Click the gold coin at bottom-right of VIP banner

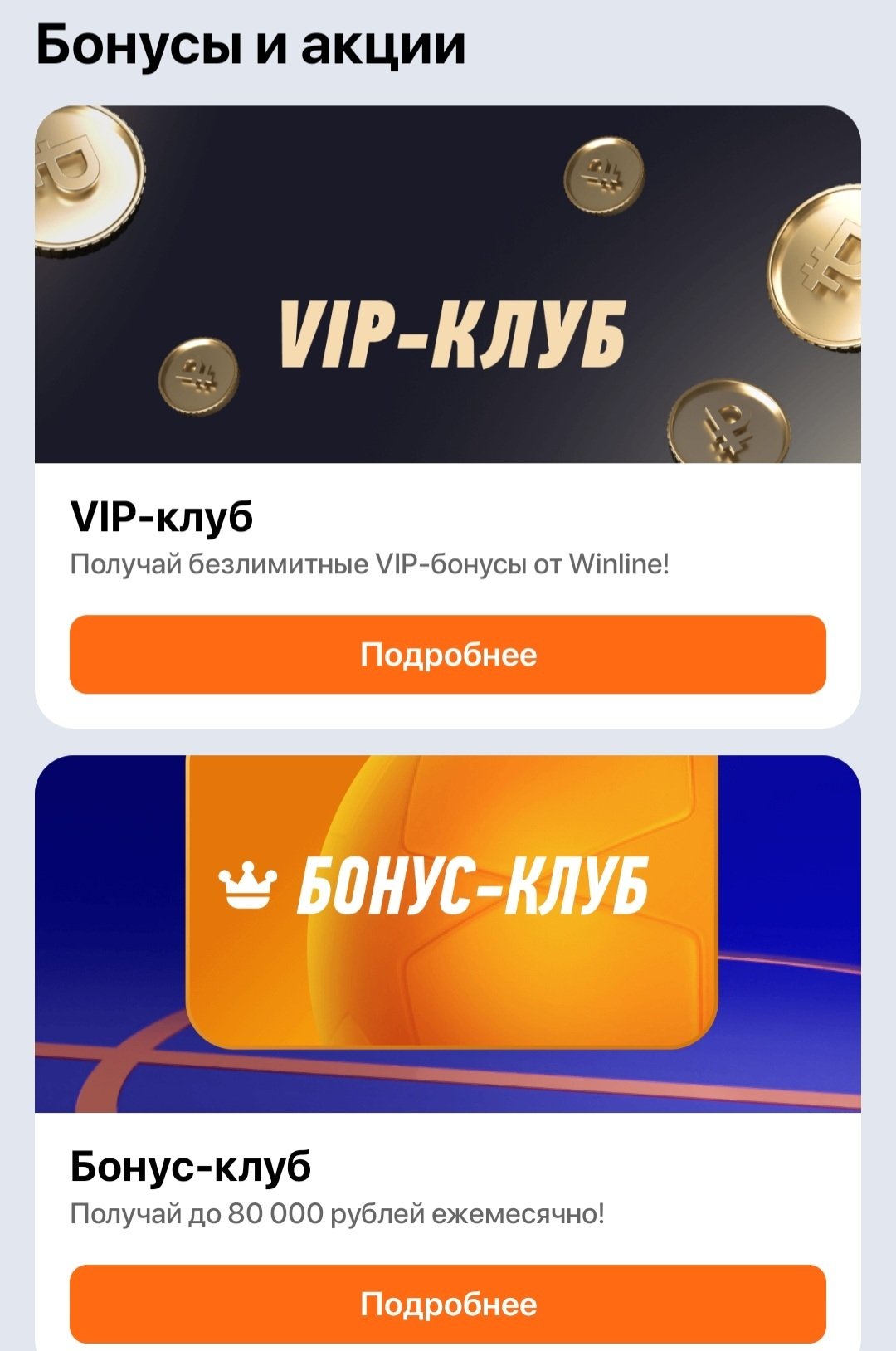728,422
